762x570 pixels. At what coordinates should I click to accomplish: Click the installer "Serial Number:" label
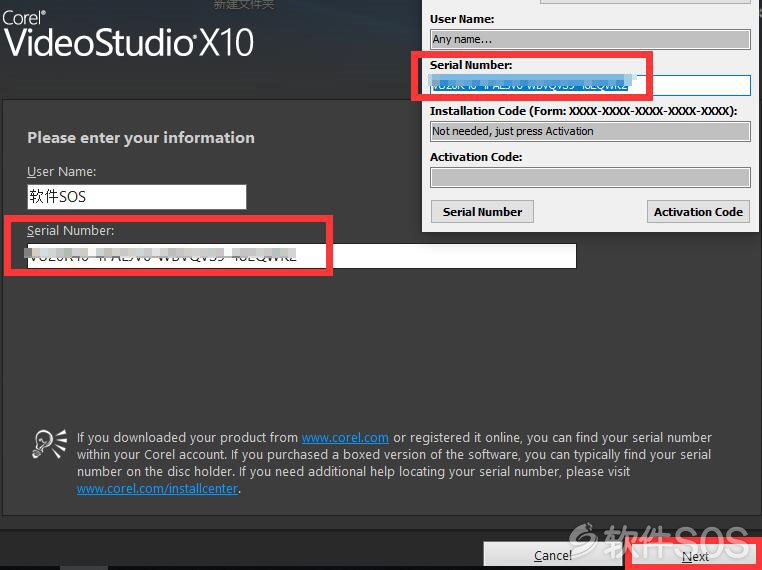point(70,230)
